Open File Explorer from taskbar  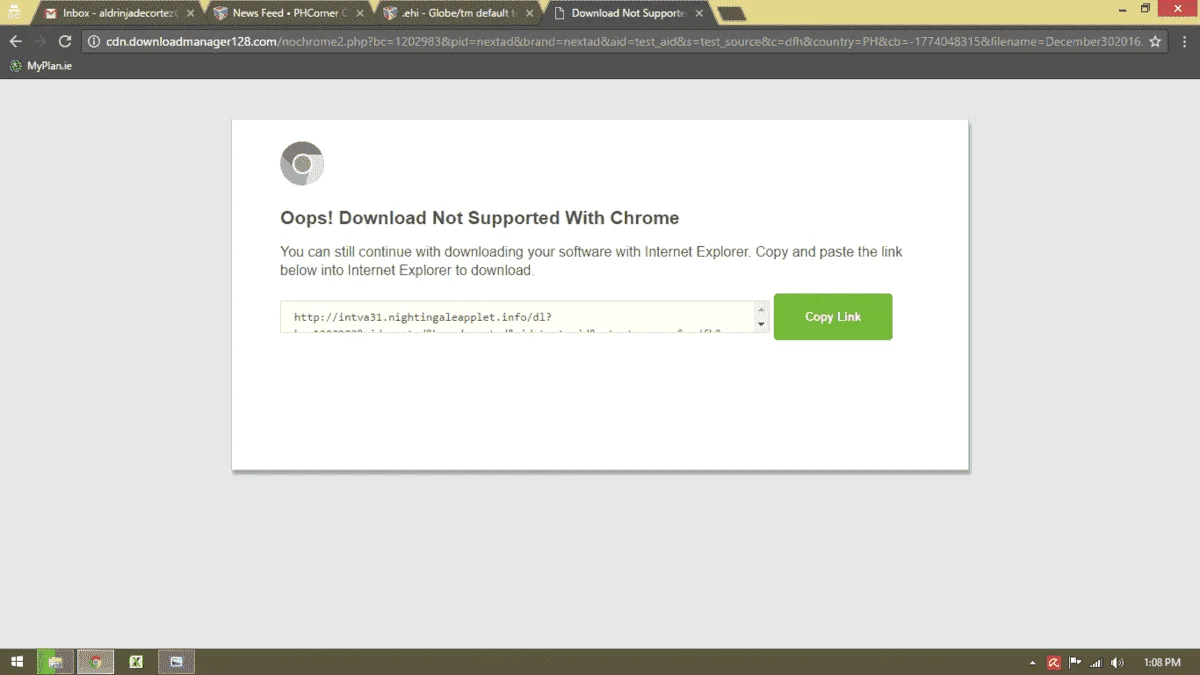pyautogui.click(x=55, y=662)
